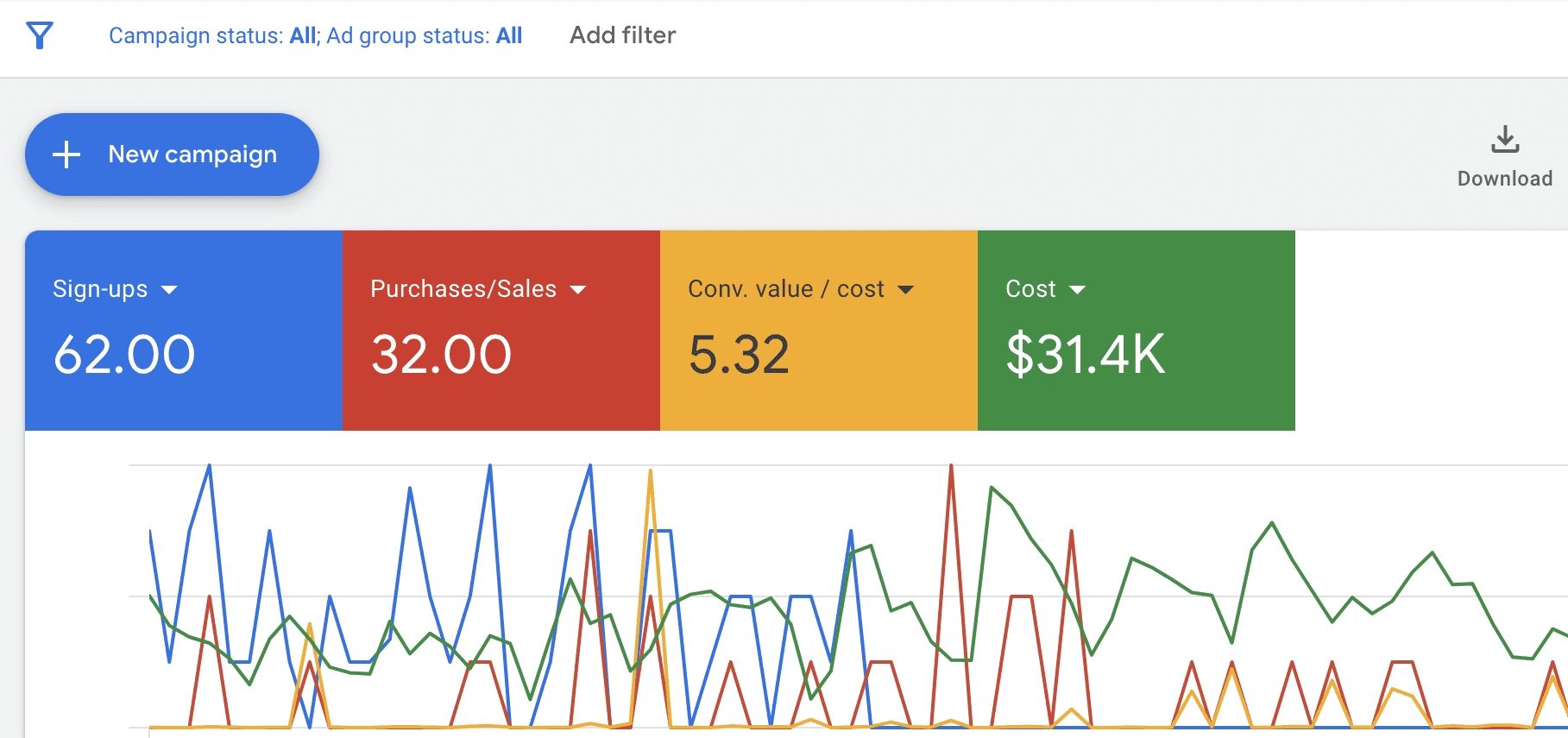Toggle the red Purchases/Sales card value 32.00
This screenshot has width=1568, height=738.
(442, 355)
